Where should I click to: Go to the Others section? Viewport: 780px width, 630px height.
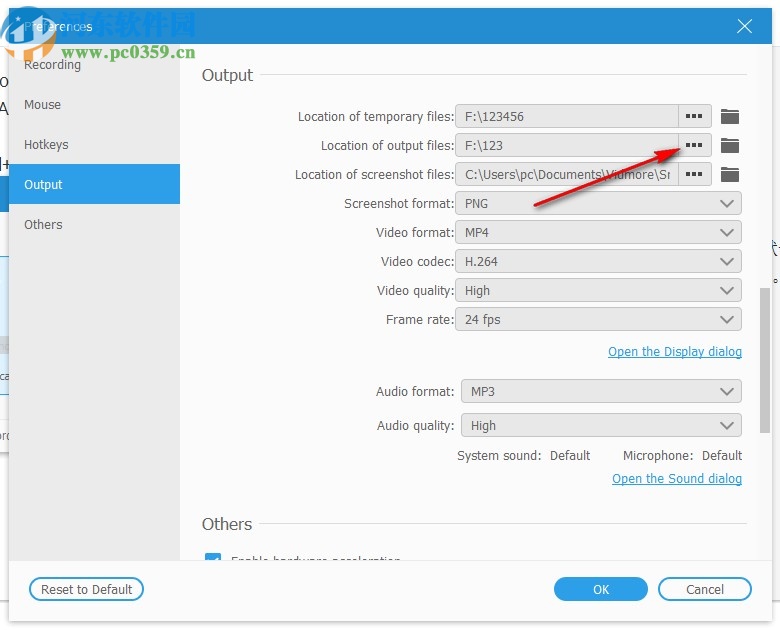pos(94,224)
